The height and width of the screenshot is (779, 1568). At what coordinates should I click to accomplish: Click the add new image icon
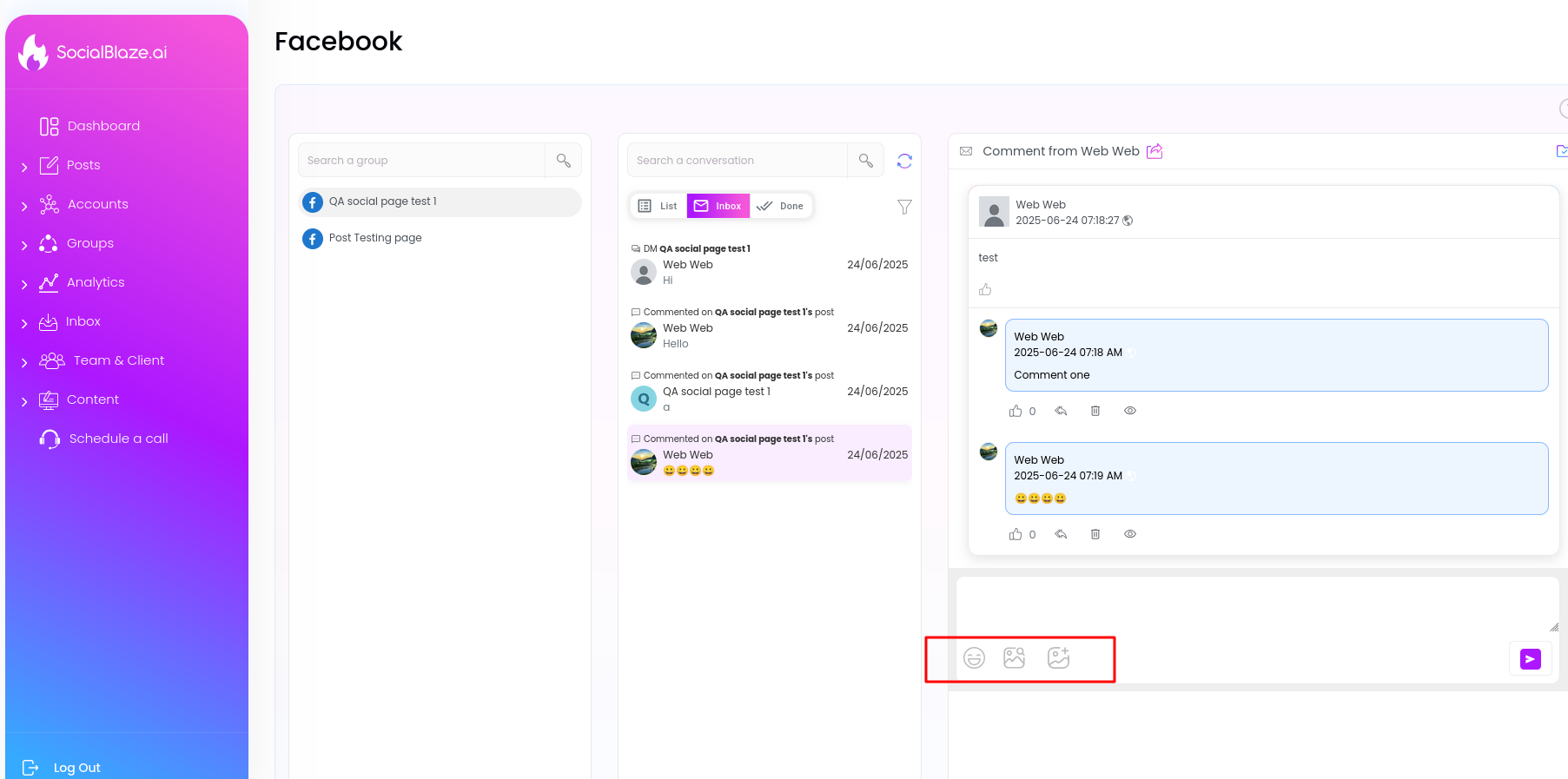coord(1058,658)
